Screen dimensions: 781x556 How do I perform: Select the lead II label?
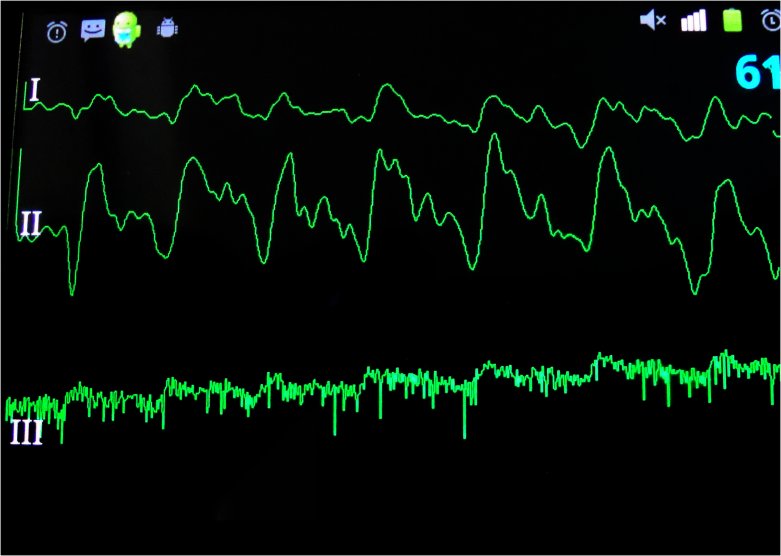pyautogui.click(x=30, y=223)
